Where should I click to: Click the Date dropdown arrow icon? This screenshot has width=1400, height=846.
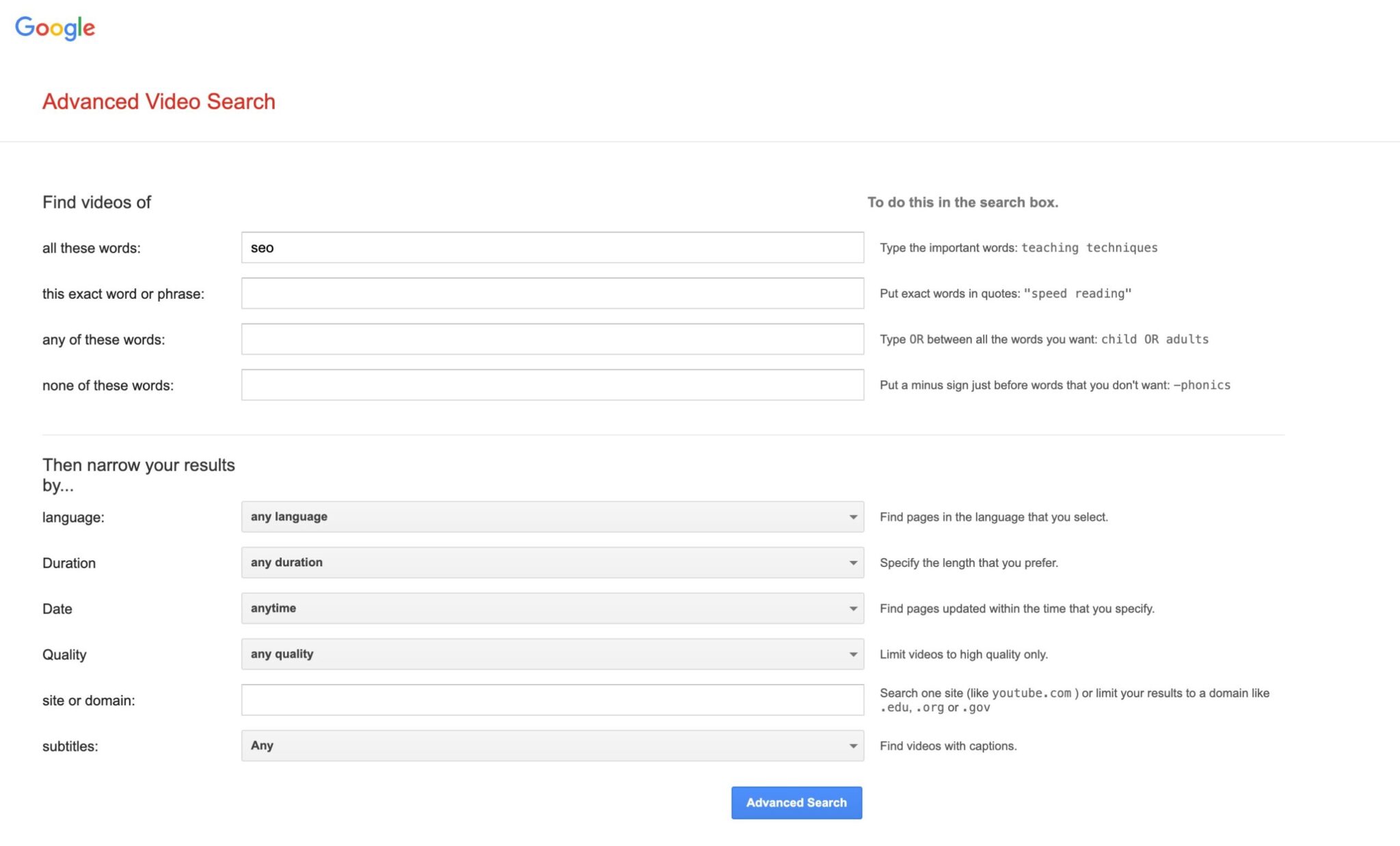click(x=853, y=609)
